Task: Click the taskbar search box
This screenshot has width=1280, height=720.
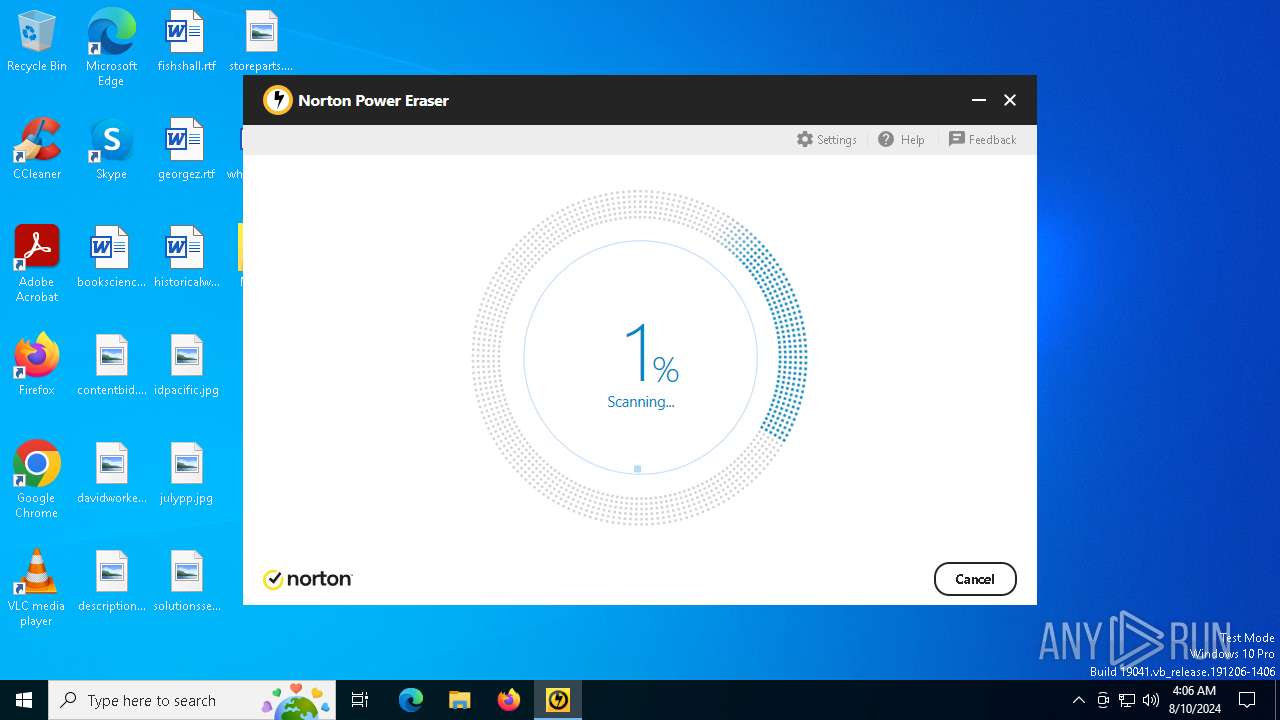Action: pyautogui.click(x=192, y=700)
